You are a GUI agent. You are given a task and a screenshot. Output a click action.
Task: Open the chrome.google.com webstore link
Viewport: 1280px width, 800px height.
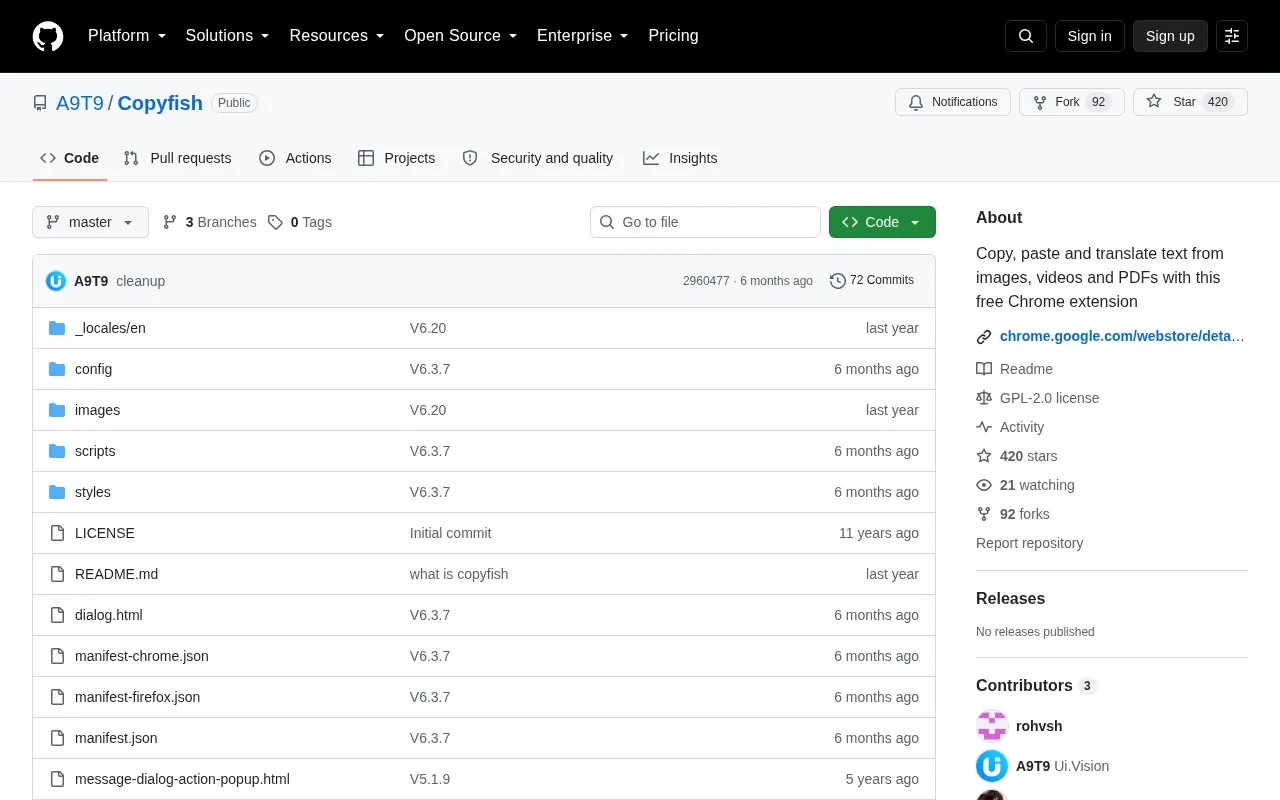click(x=1122, y=336)
